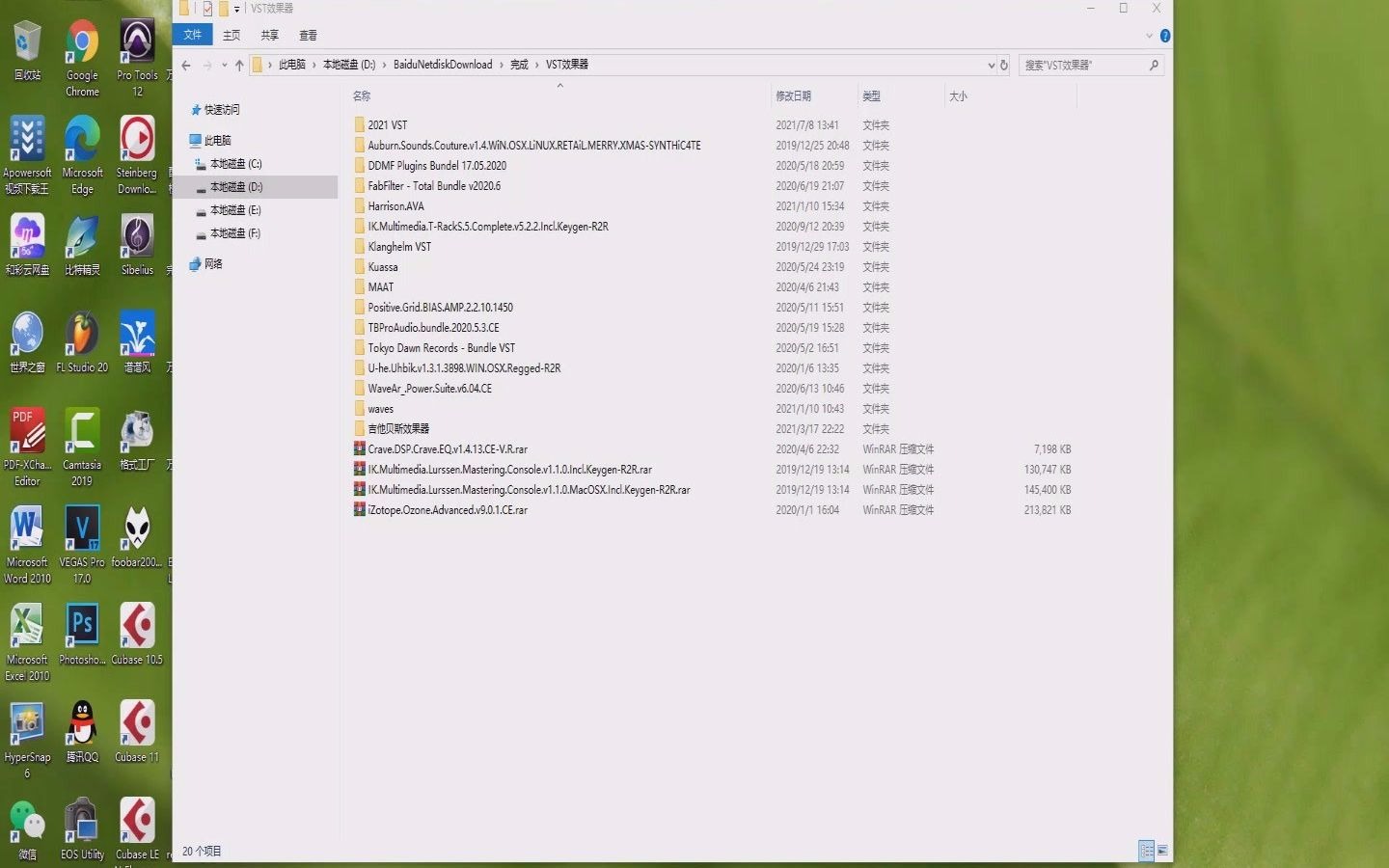Select 本地磁盘 (E:) in navigation pane

[x=235, y=210]
